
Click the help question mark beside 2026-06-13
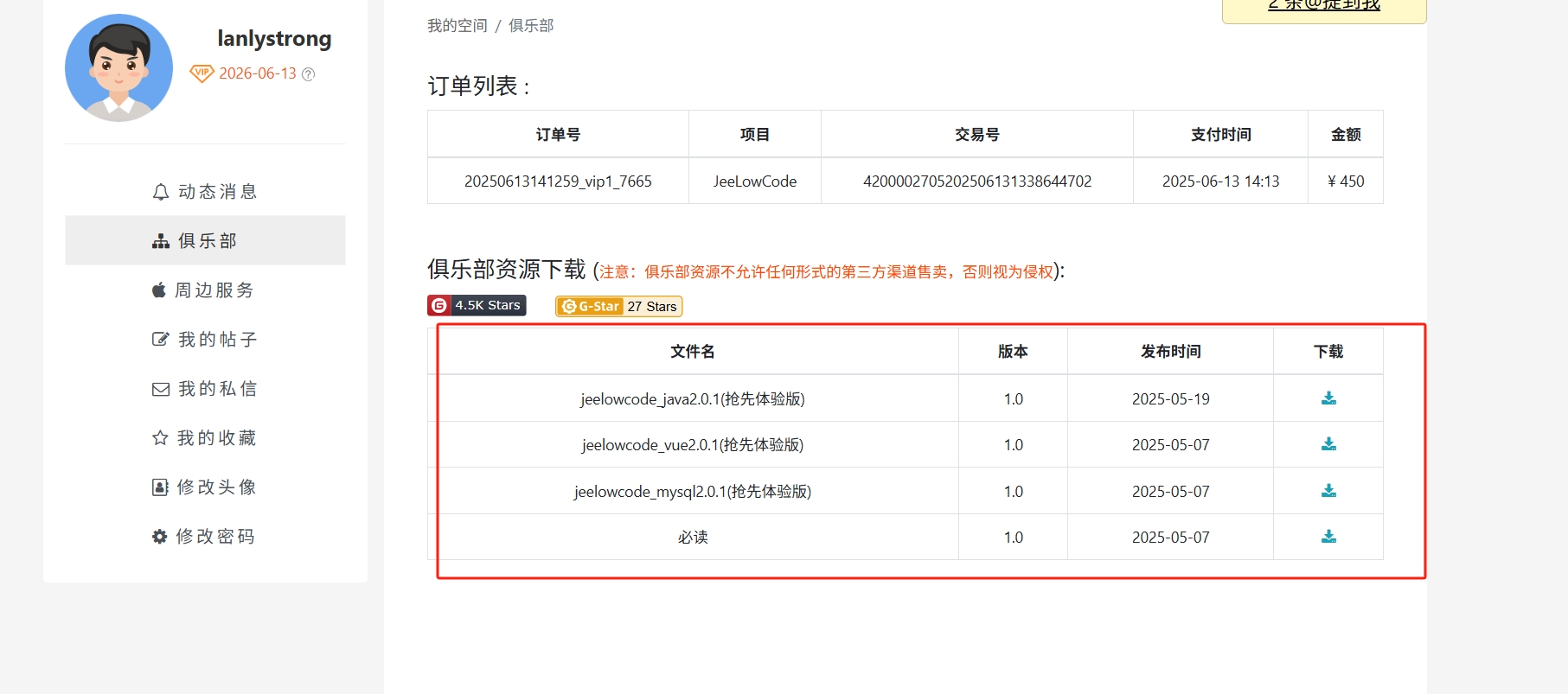(308, 74)
